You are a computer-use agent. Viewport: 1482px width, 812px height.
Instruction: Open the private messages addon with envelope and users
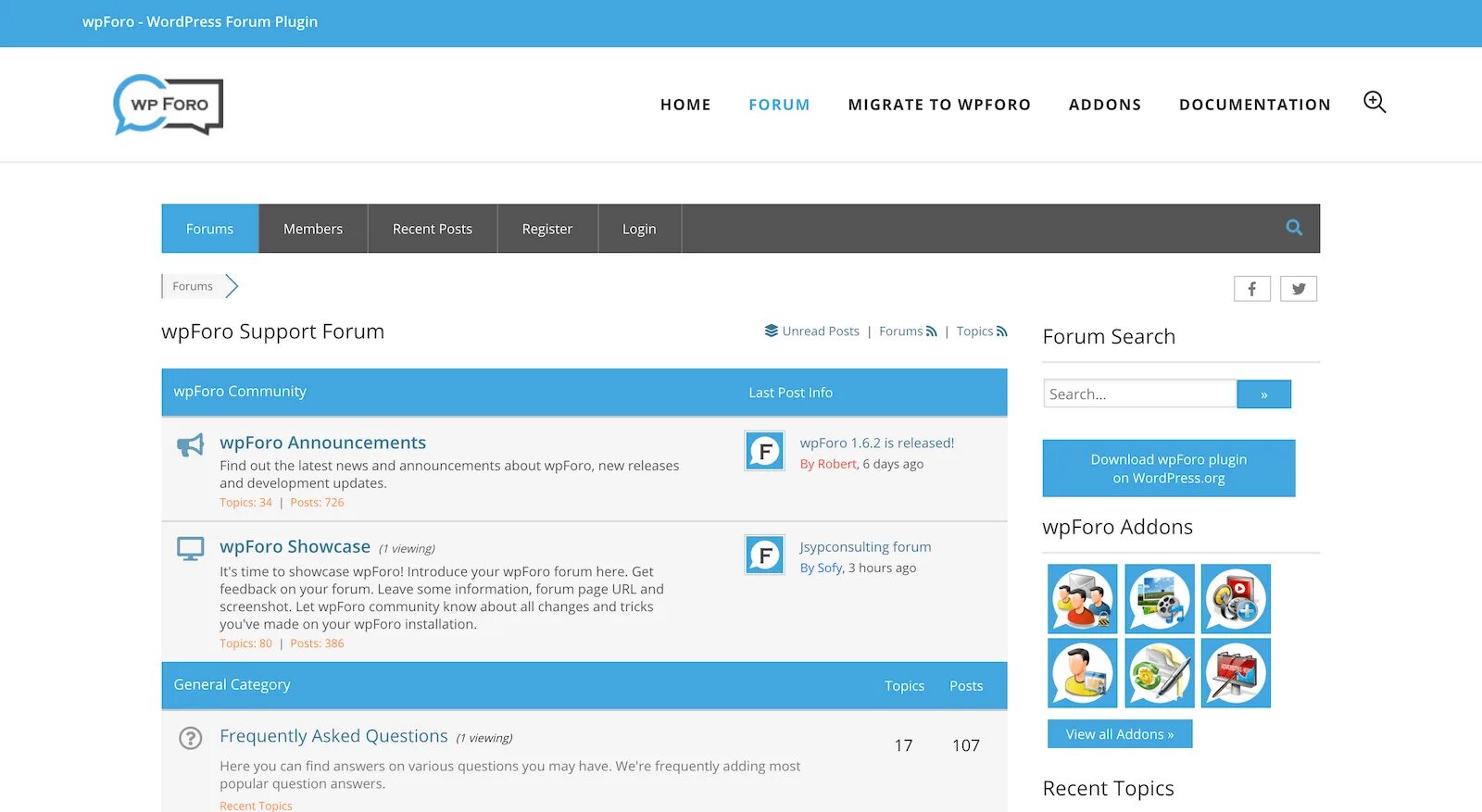(1083, 599)
